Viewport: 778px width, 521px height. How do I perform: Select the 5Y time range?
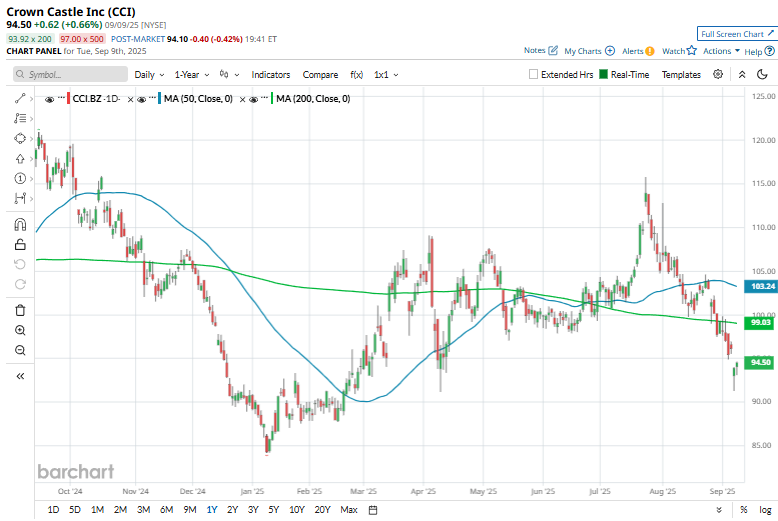point(273,510)
